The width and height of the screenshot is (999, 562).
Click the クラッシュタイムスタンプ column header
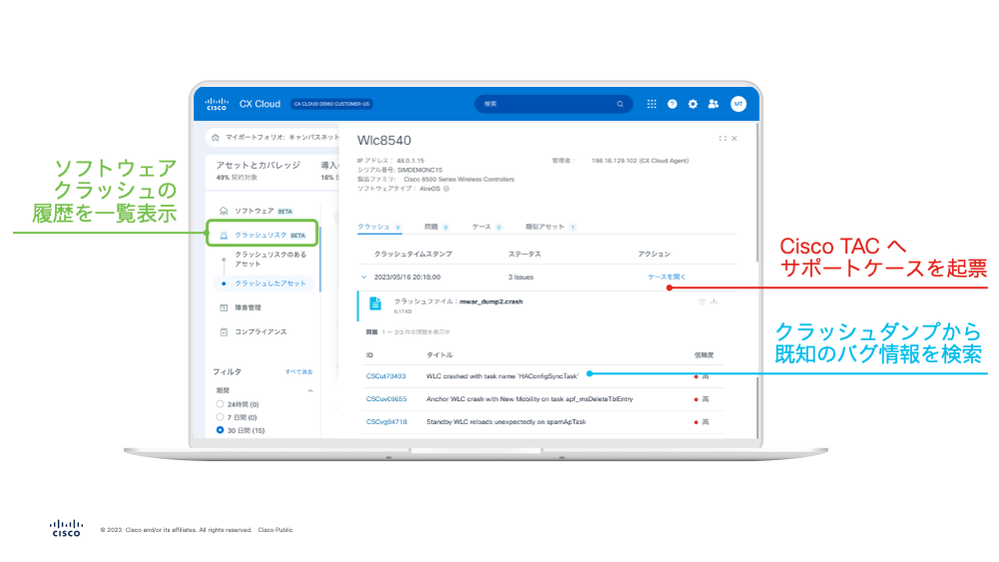(x=413, y=254)
